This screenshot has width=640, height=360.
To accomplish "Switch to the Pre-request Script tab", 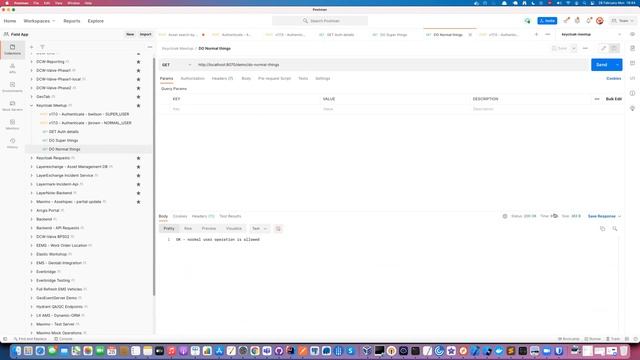I will tap(274, 78).
